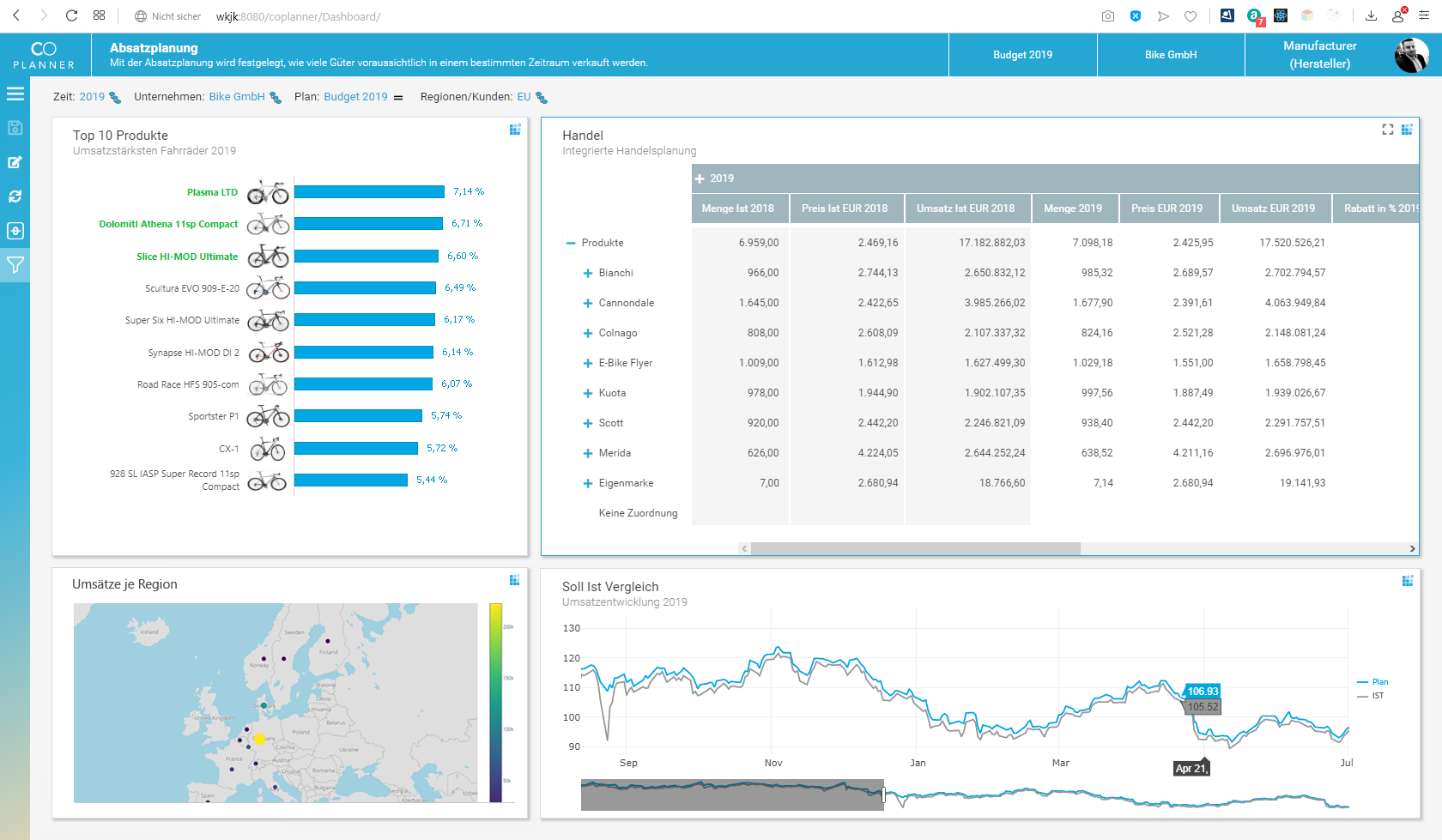
Task: Select the Edit pencil icon in the sidebar
Action: (x=15, y=162)
